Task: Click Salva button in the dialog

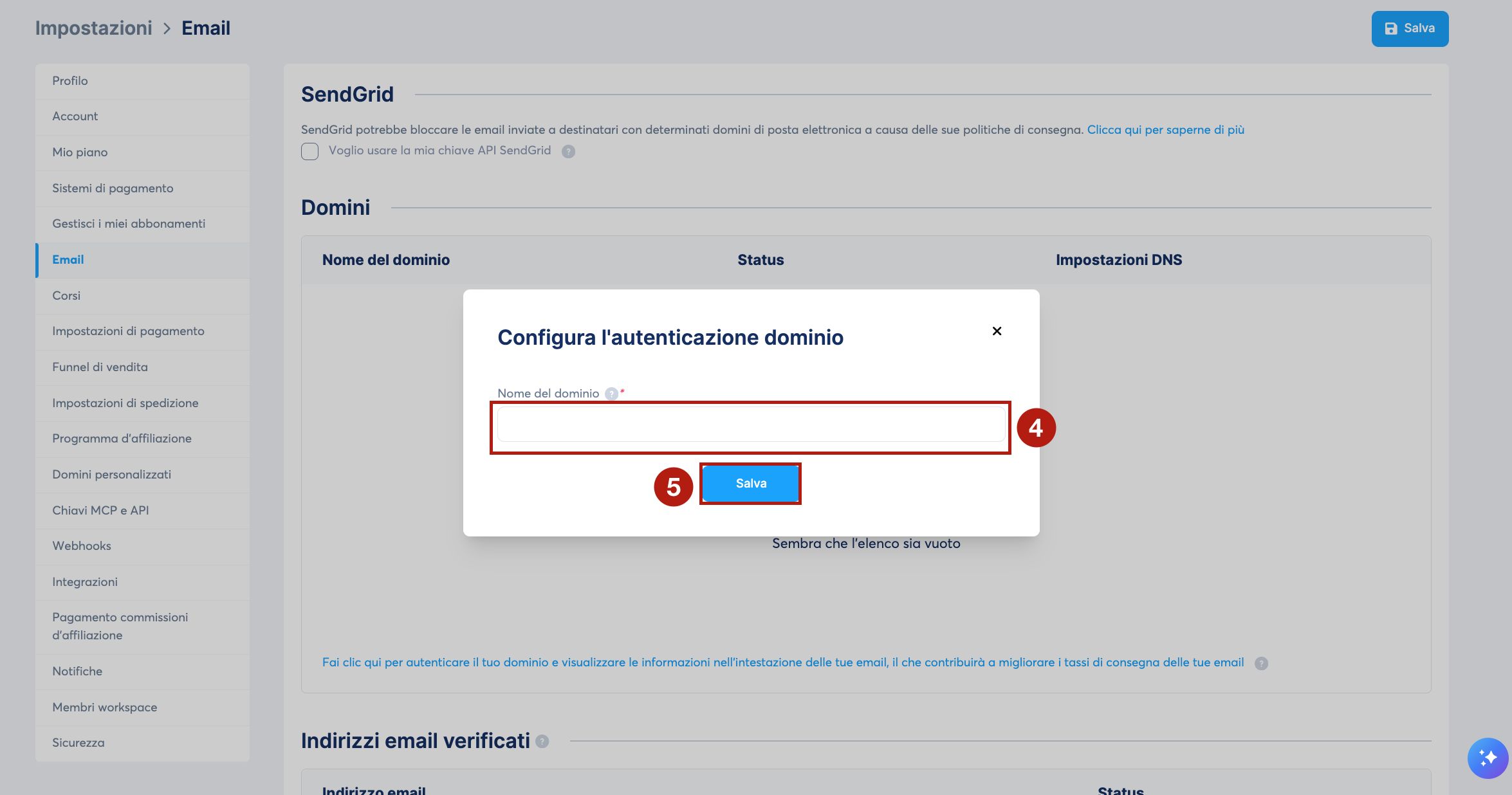Action: tap(751, 484)
